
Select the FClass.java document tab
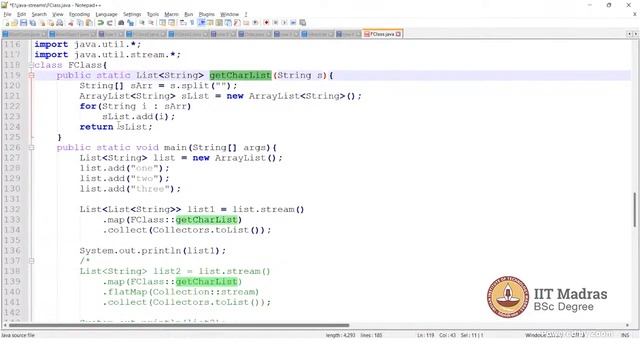[x=382, y=34]
